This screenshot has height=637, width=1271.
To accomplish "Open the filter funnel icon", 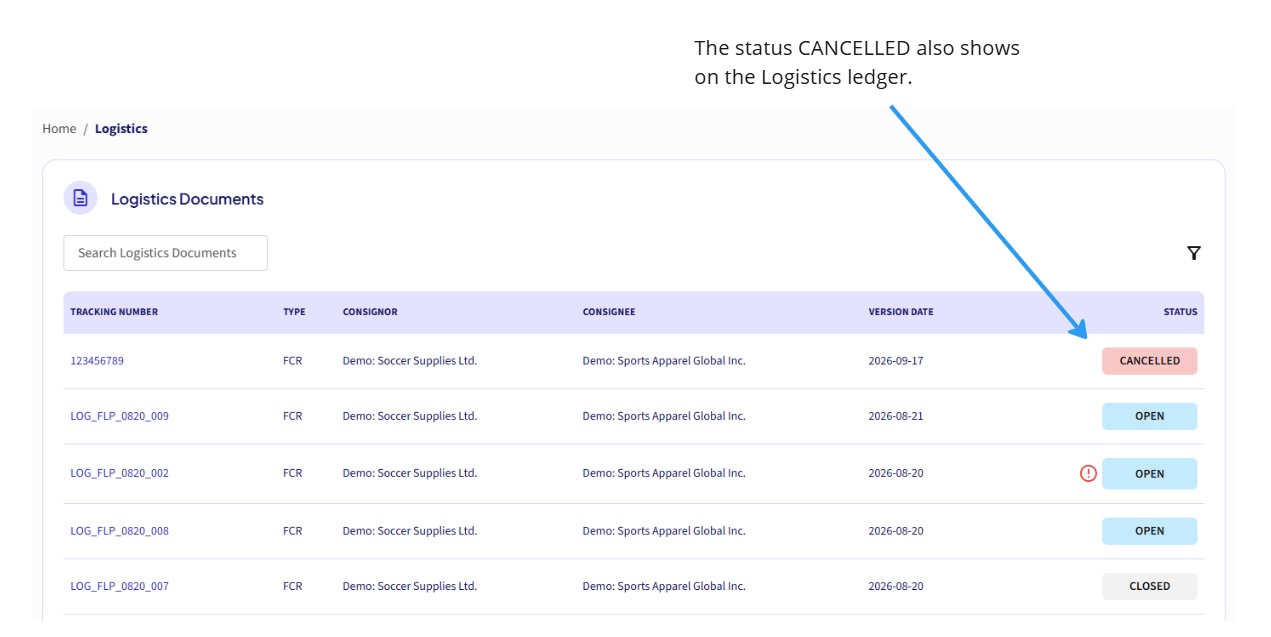I will point(1193,253).
